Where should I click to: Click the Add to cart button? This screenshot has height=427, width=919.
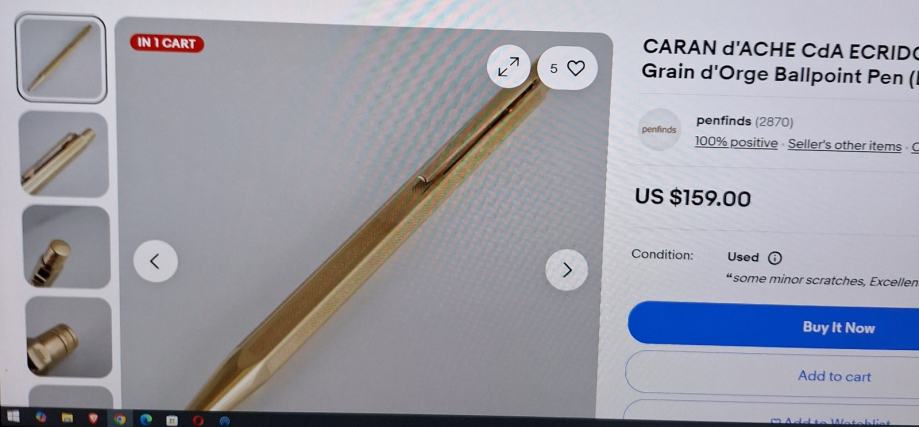tap(772, 374)
